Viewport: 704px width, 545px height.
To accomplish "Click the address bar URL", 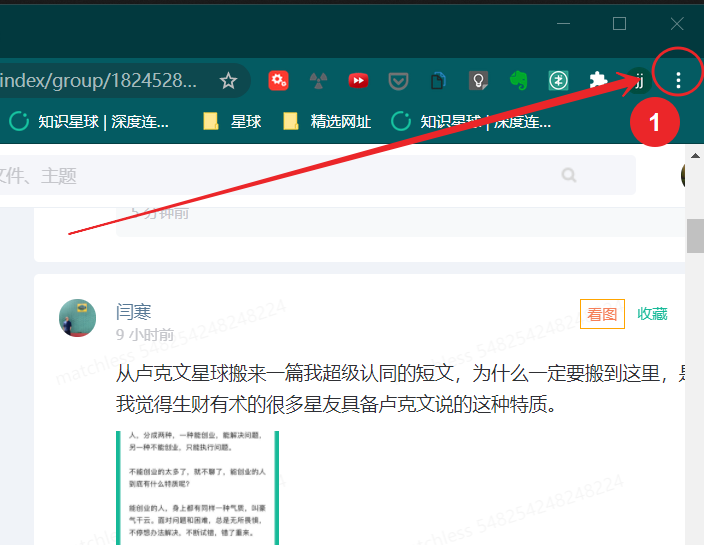I will (100, 80).
